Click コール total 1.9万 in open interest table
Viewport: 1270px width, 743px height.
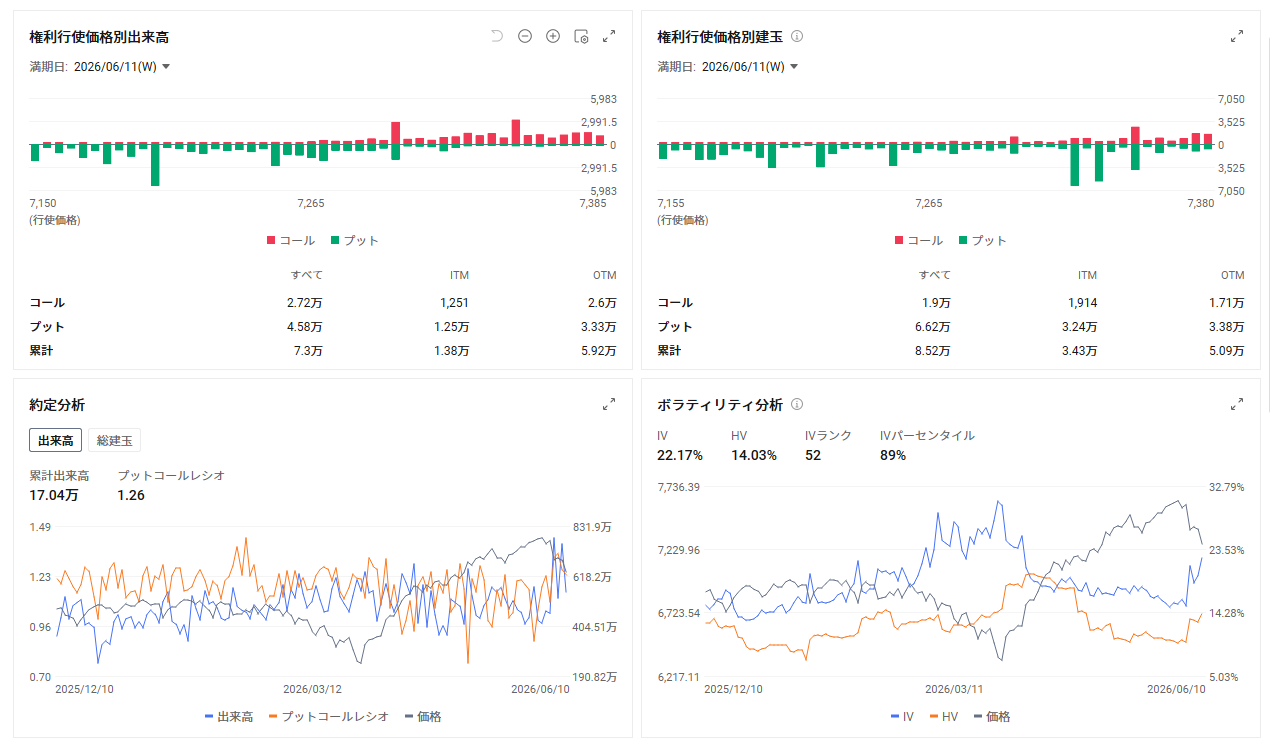click(938, 302)
